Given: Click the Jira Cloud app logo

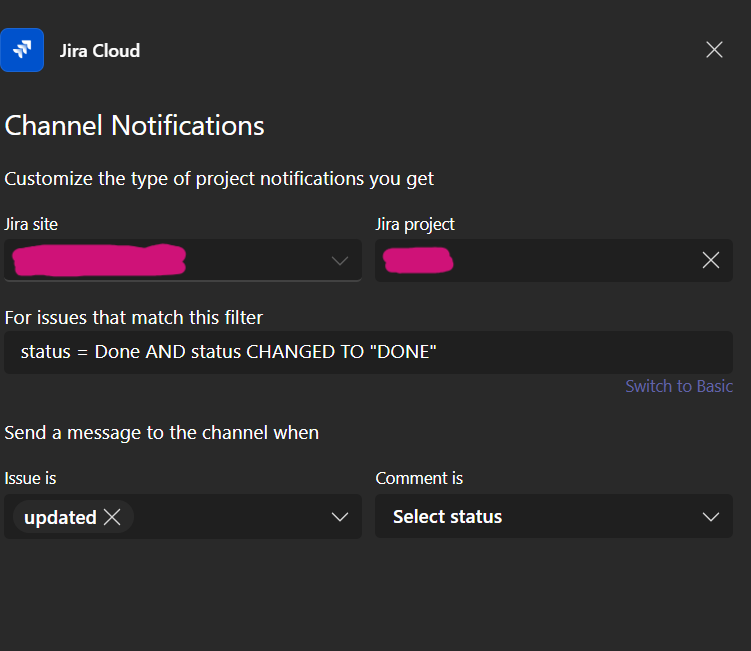Looking at the screenshot, I should point(22,50).
